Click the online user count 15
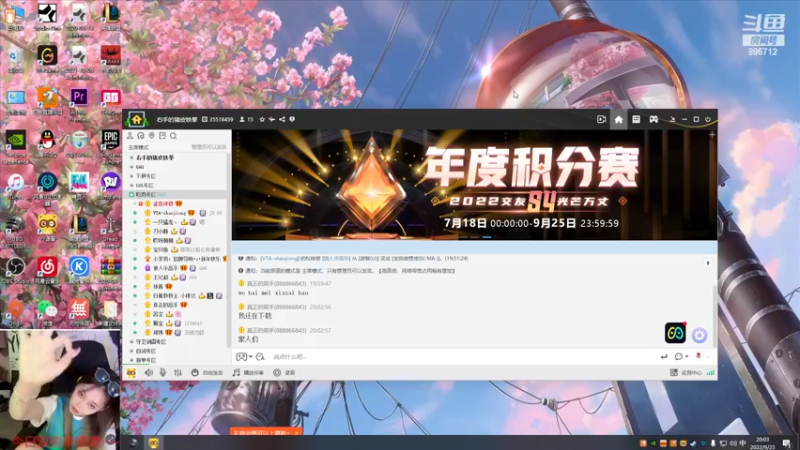Image resolution: width=800 pixels, height=450 pixels. 246,119
